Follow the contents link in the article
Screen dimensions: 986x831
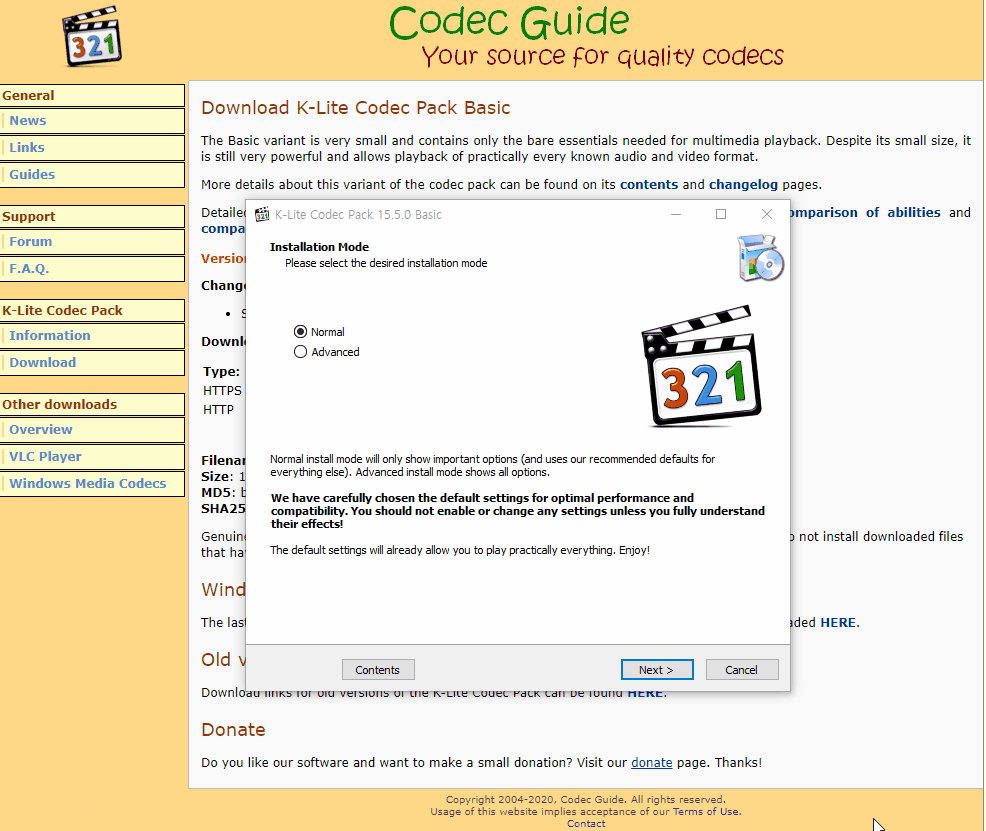[649, 185]
